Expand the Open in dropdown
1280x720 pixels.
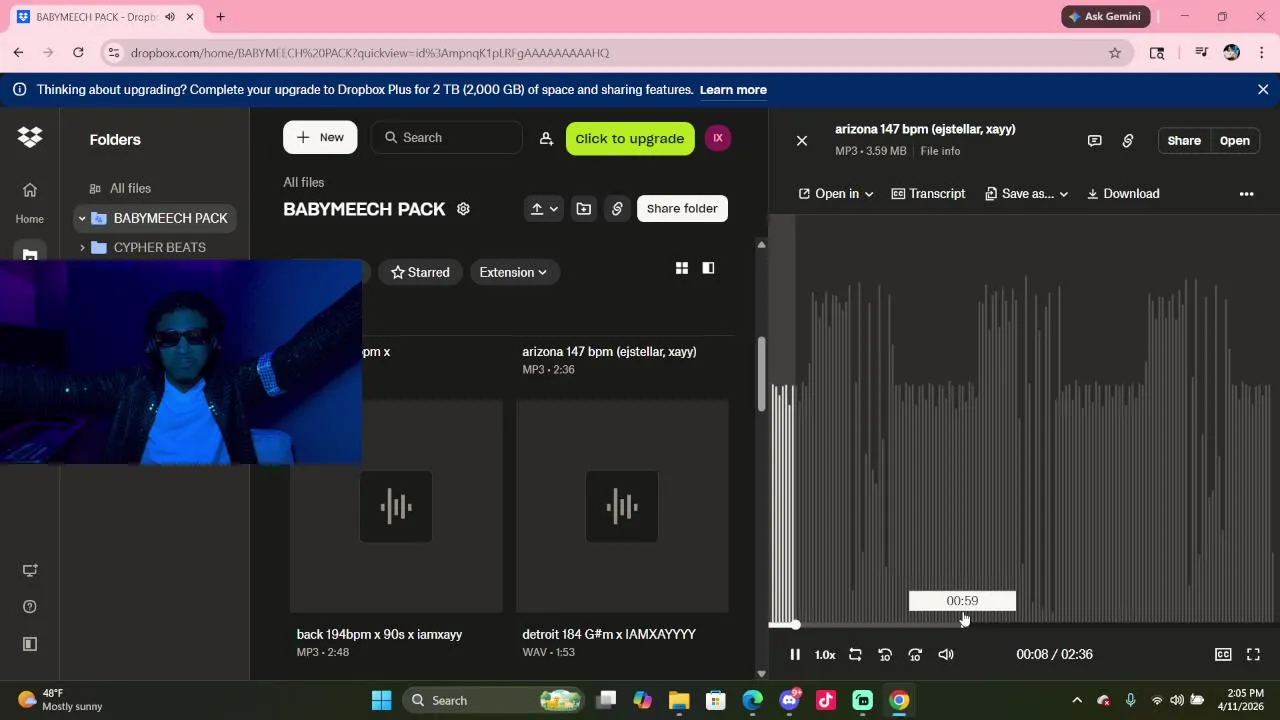point(836,194)
